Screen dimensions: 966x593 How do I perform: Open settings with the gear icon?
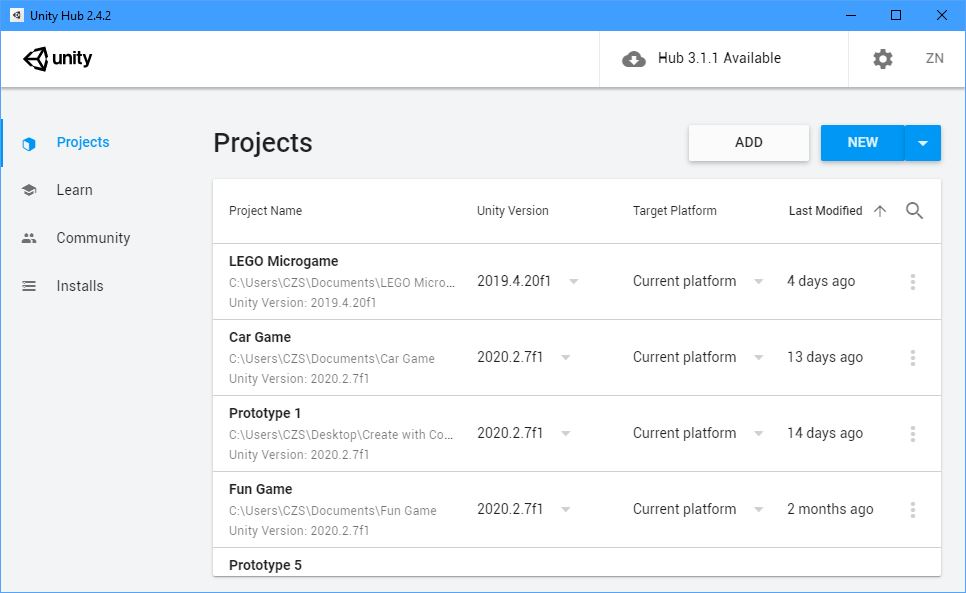pyautogui.click(x=882, y=59)
